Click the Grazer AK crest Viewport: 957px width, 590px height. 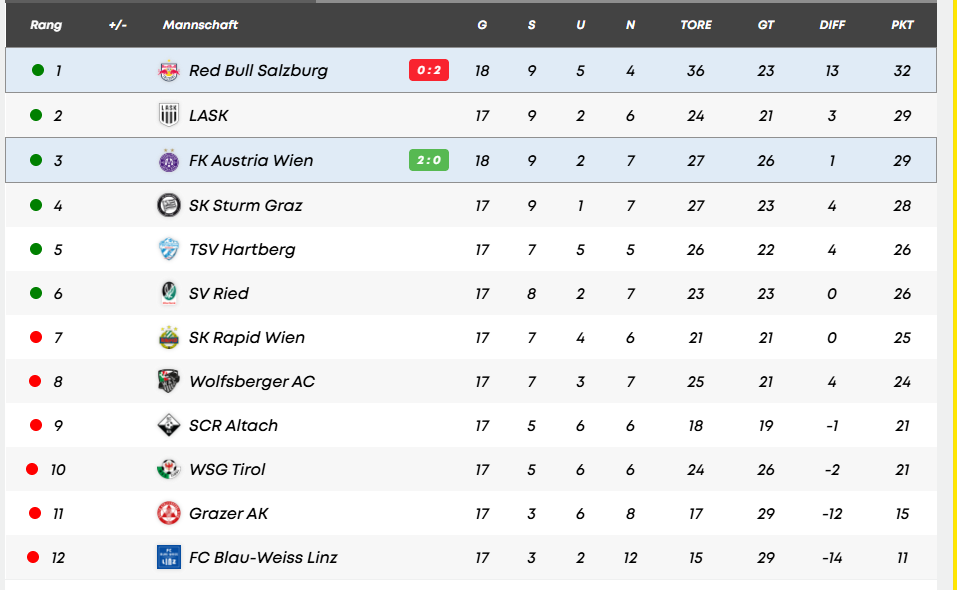click(x=168, y=513)
